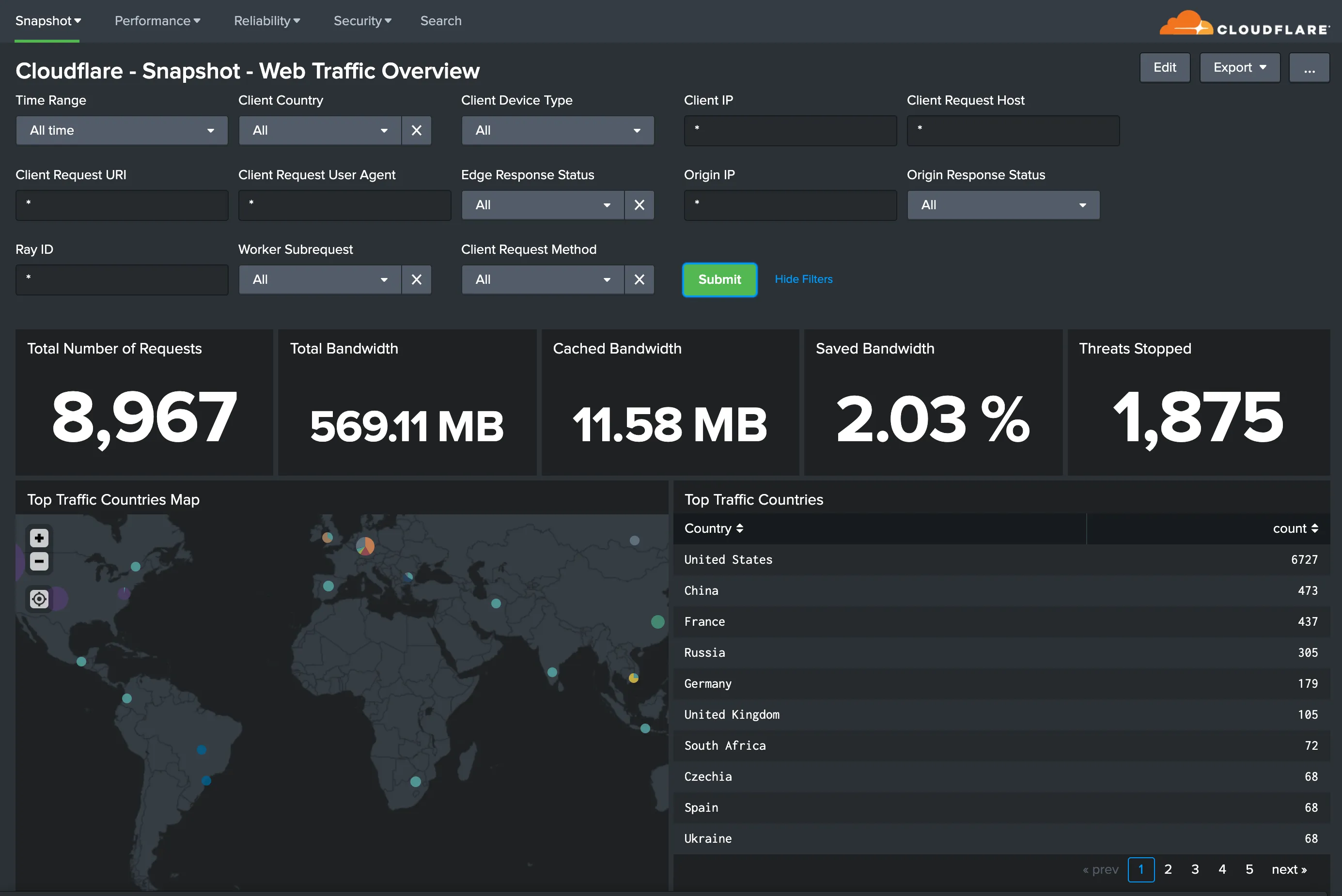
Task: Zoom in on the traffic map
Action: point(38,537)
